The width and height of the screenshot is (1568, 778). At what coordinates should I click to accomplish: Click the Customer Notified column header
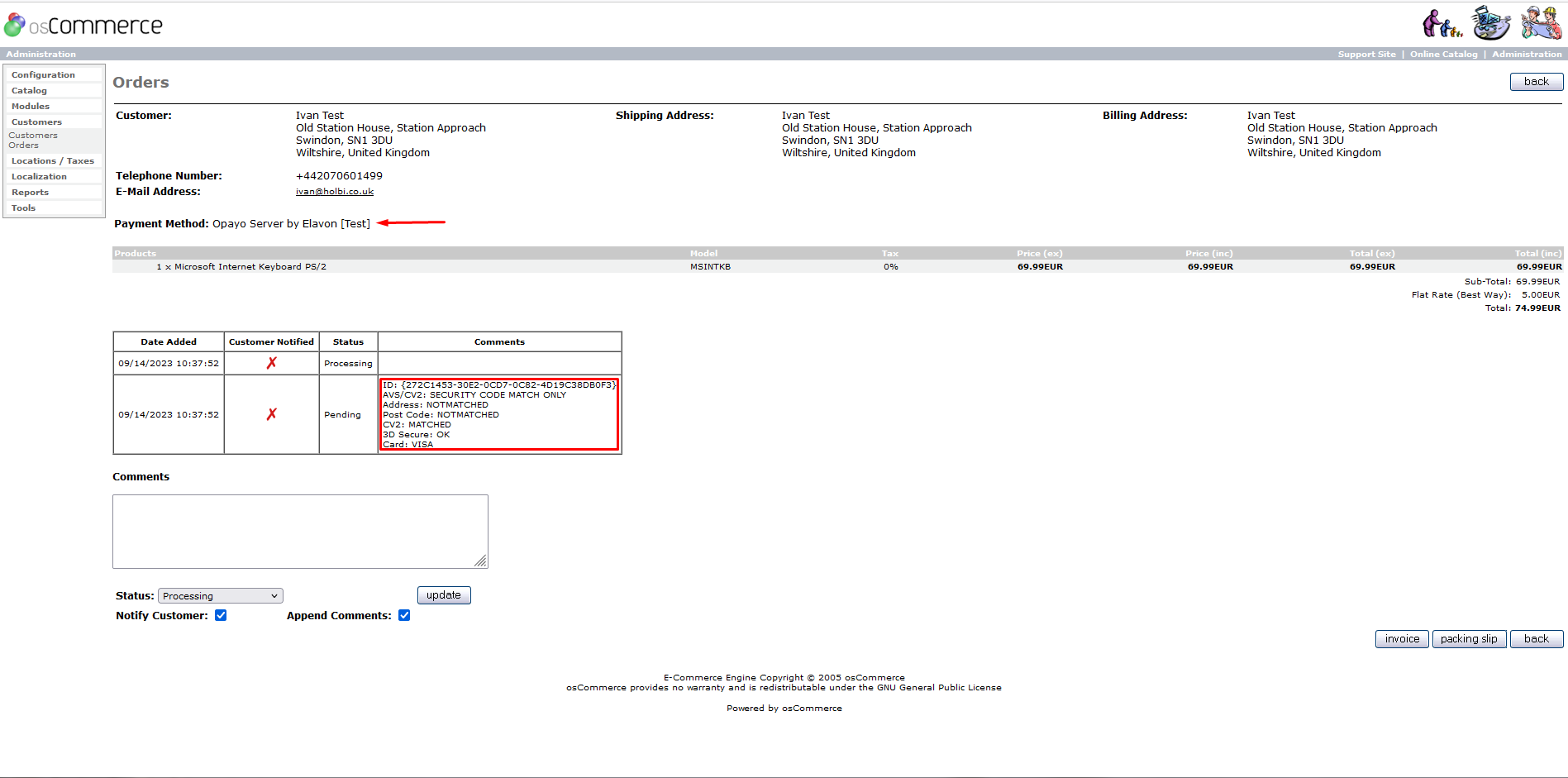[x=271, y=342]
